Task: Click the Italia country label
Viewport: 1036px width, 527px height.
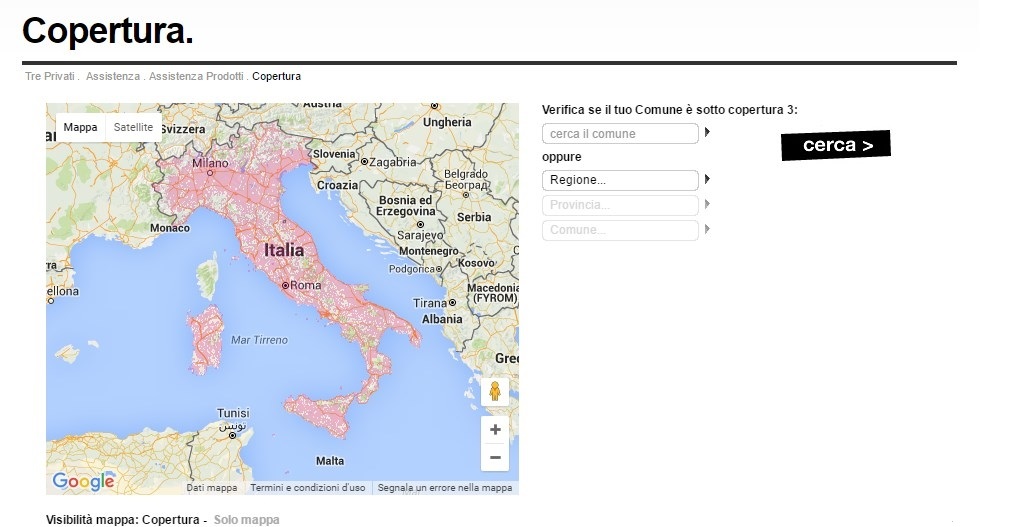Action: tap(284, 250)
